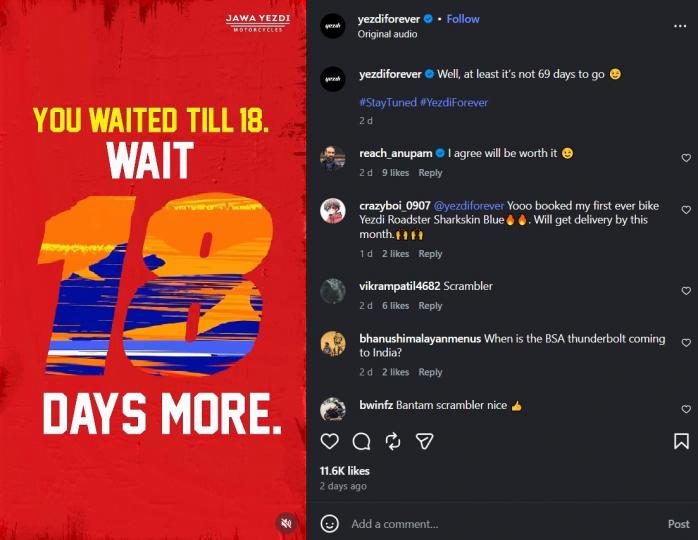The image size is (698, 540).
Task: Repost using the circular arrows icon
Action: coord(393,441)
